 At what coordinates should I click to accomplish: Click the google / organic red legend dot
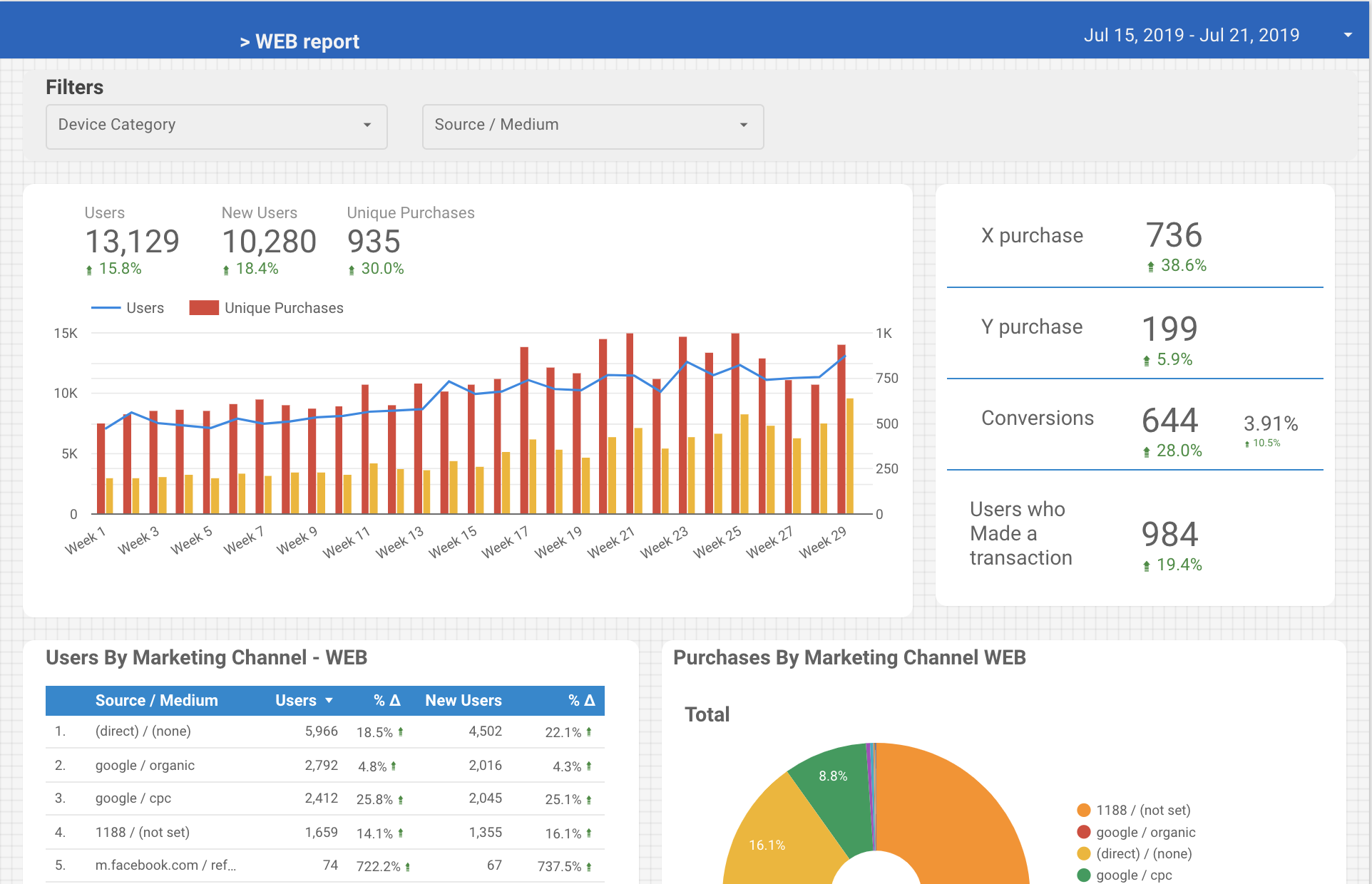(x=1084, y=832)
